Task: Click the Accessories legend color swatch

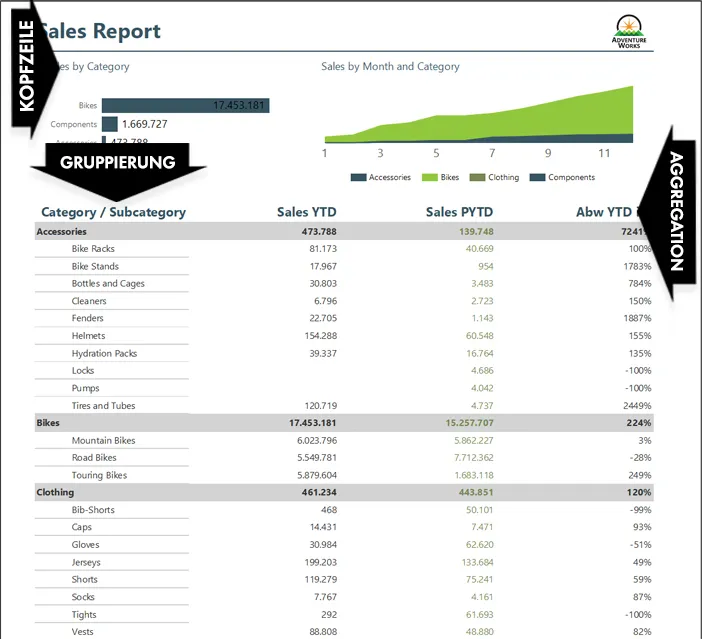Action: [359, 177]
